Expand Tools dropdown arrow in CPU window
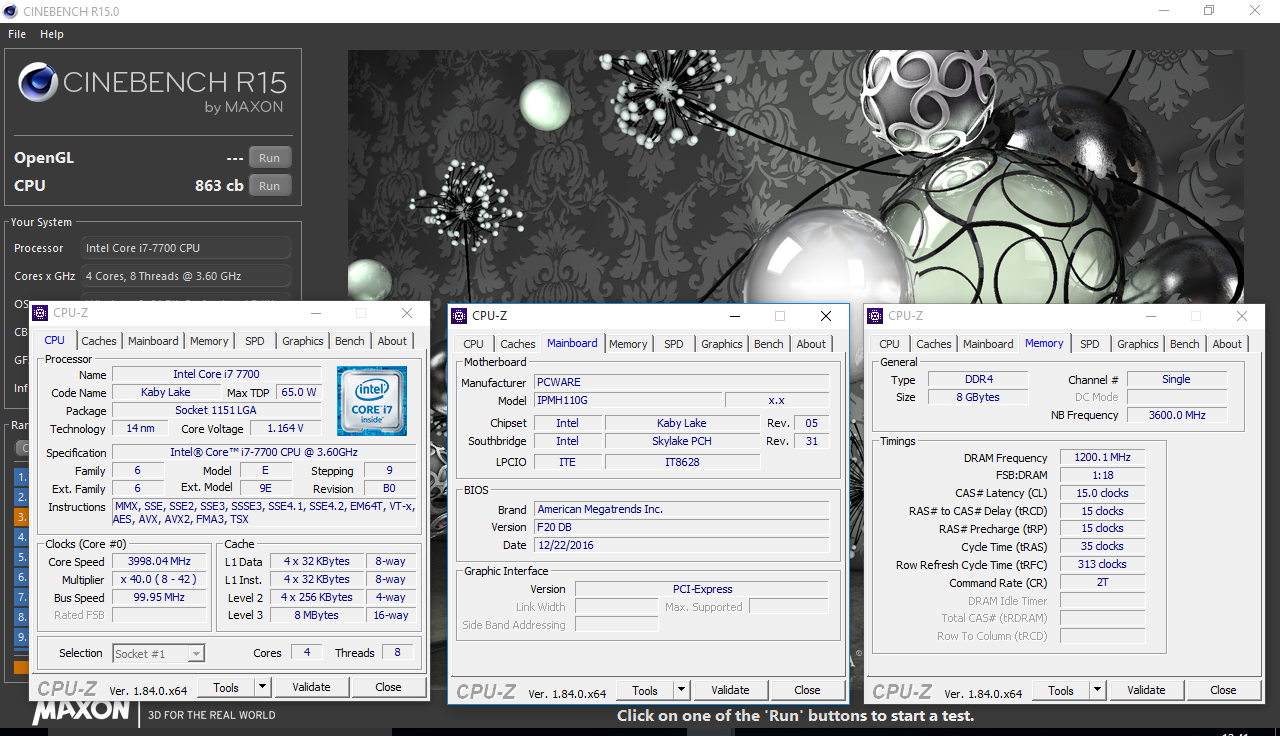This screenshot has width=1280, height=736. pos(262,687)
